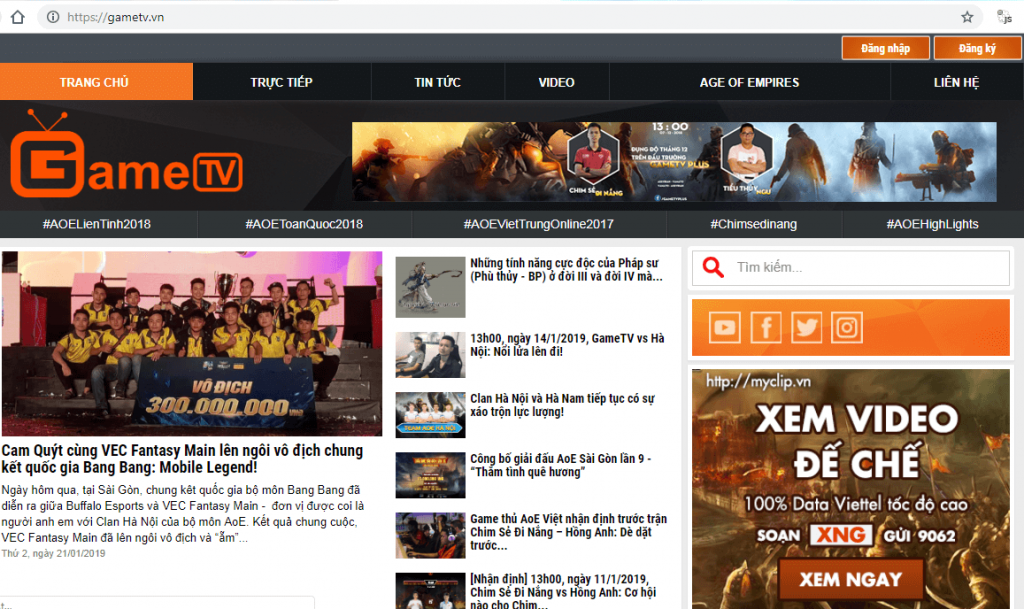This screenshot has width=1024, height=609.
Task: Click XEM NGAY button in myclip ad
Action: pos(850,579)
